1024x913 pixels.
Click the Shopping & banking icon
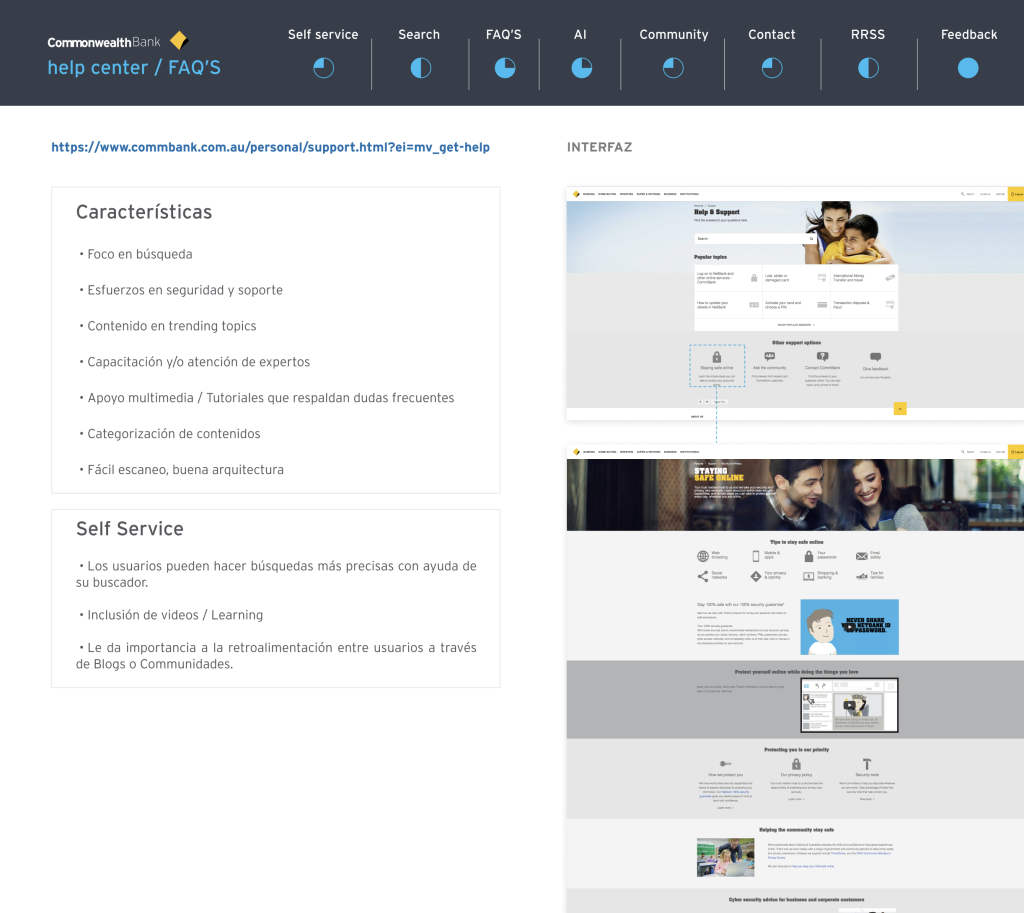coord(808,576)
